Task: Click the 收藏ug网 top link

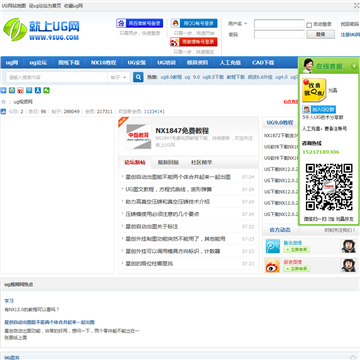Action: click(73, 6)
